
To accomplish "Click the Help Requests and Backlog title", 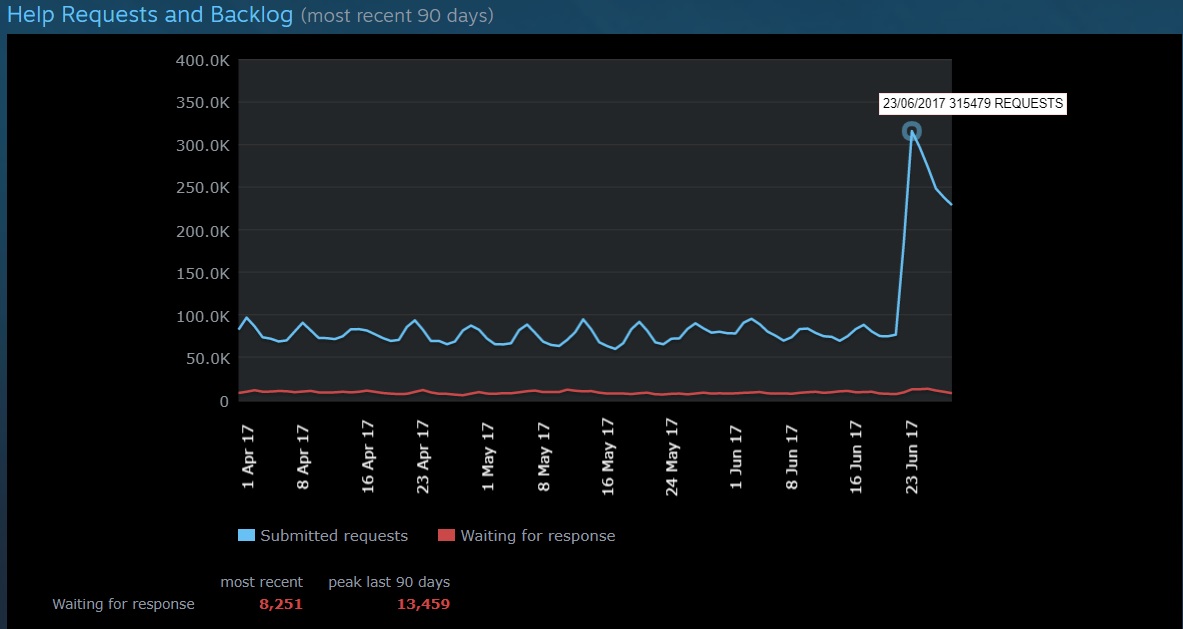I will coord(150,16).
